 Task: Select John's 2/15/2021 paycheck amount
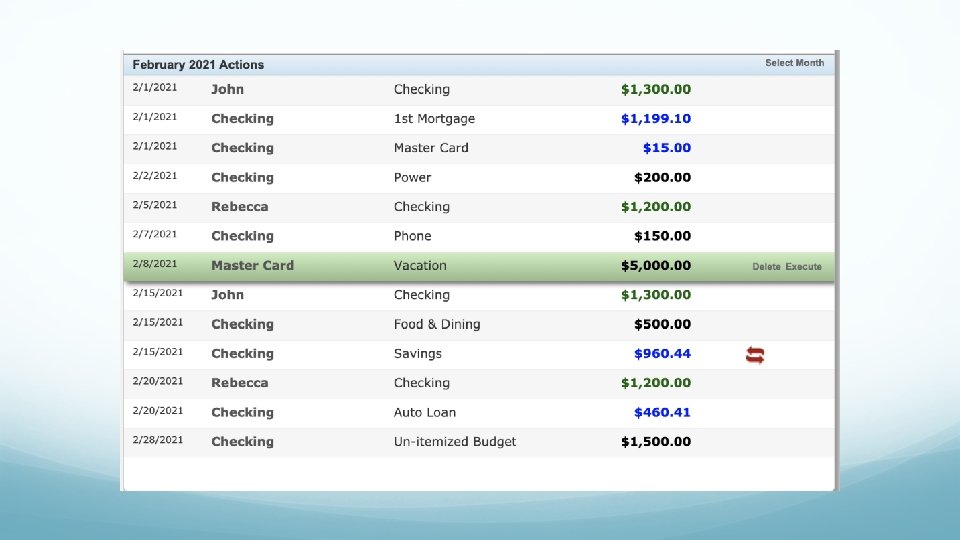click(x=656, y=295)
